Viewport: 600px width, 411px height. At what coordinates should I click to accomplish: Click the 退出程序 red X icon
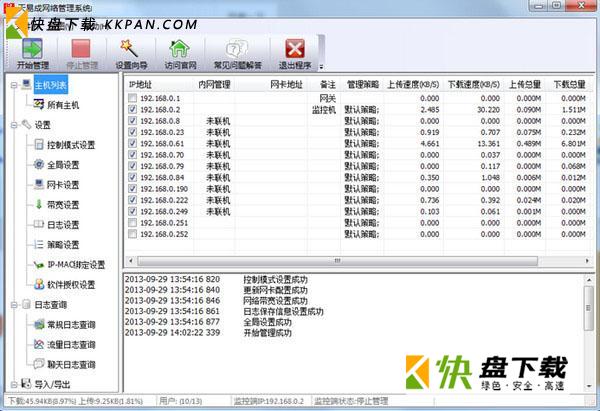(295, 49)
